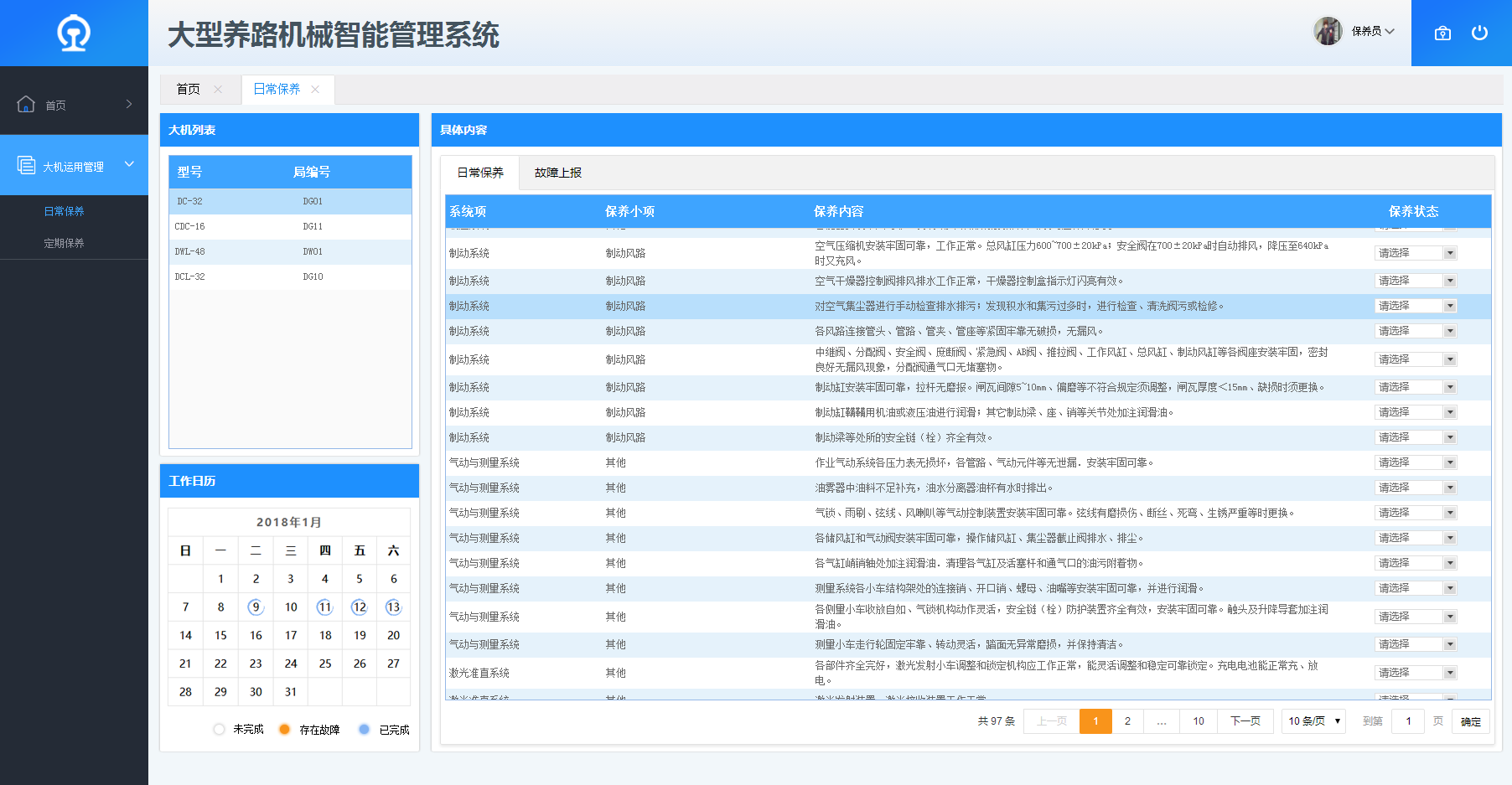1512x785 pixels.
Task: Click the camera screenshot icon
Action: [x=1442, y=34]
